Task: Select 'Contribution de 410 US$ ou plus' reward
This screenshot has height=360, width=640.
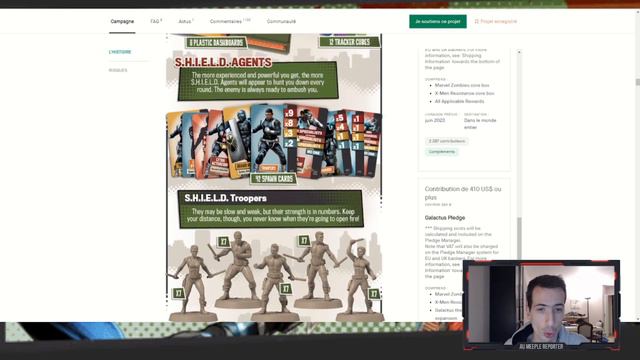Action: (463, 193)
